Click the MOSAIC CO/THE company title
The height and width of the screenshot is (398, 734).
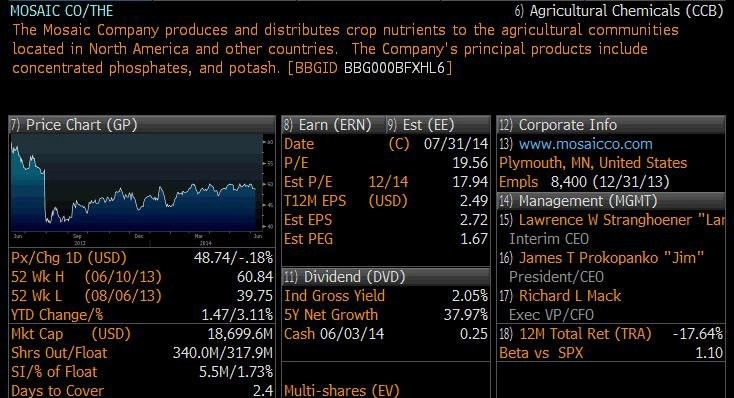click(x=62, y=10)
